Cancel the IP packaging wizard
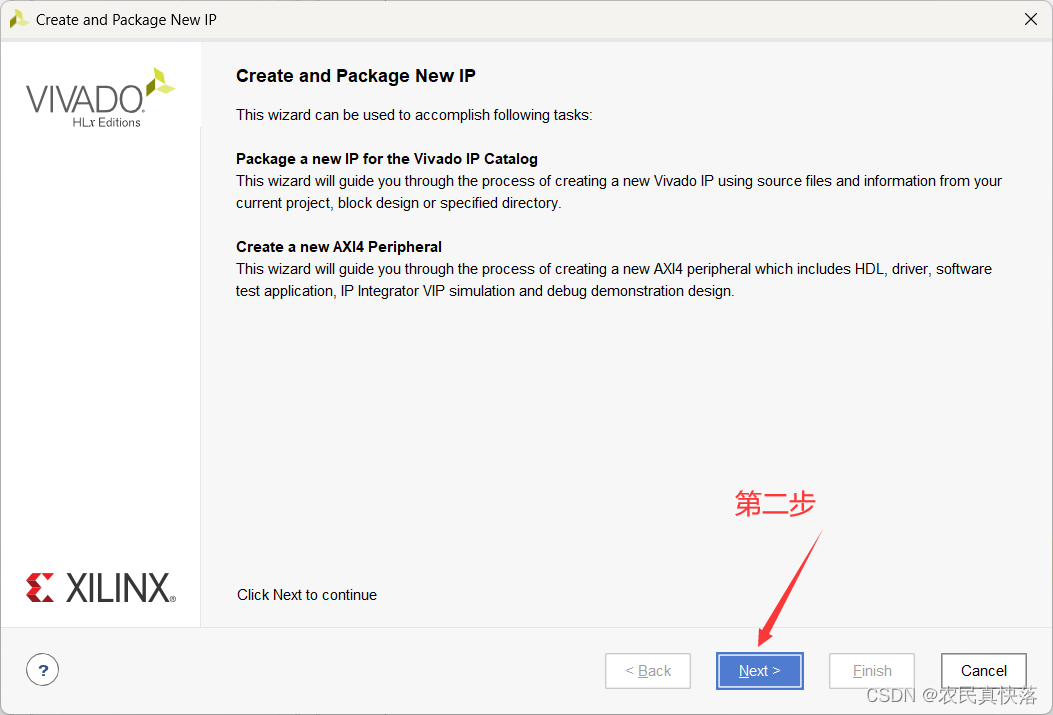 983,671
